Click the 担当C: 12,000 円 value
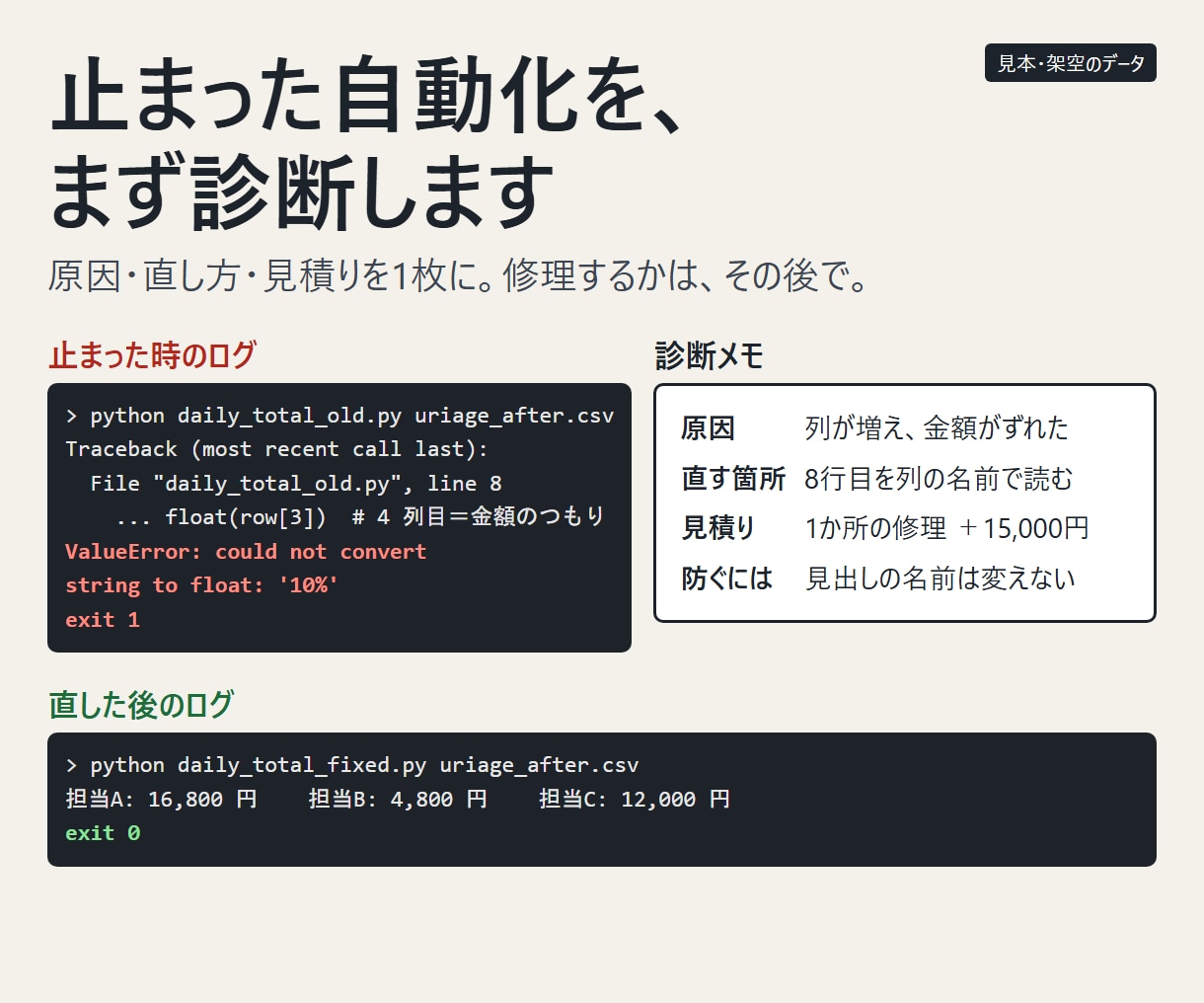1204x1003 pixels. click(635, 799)
